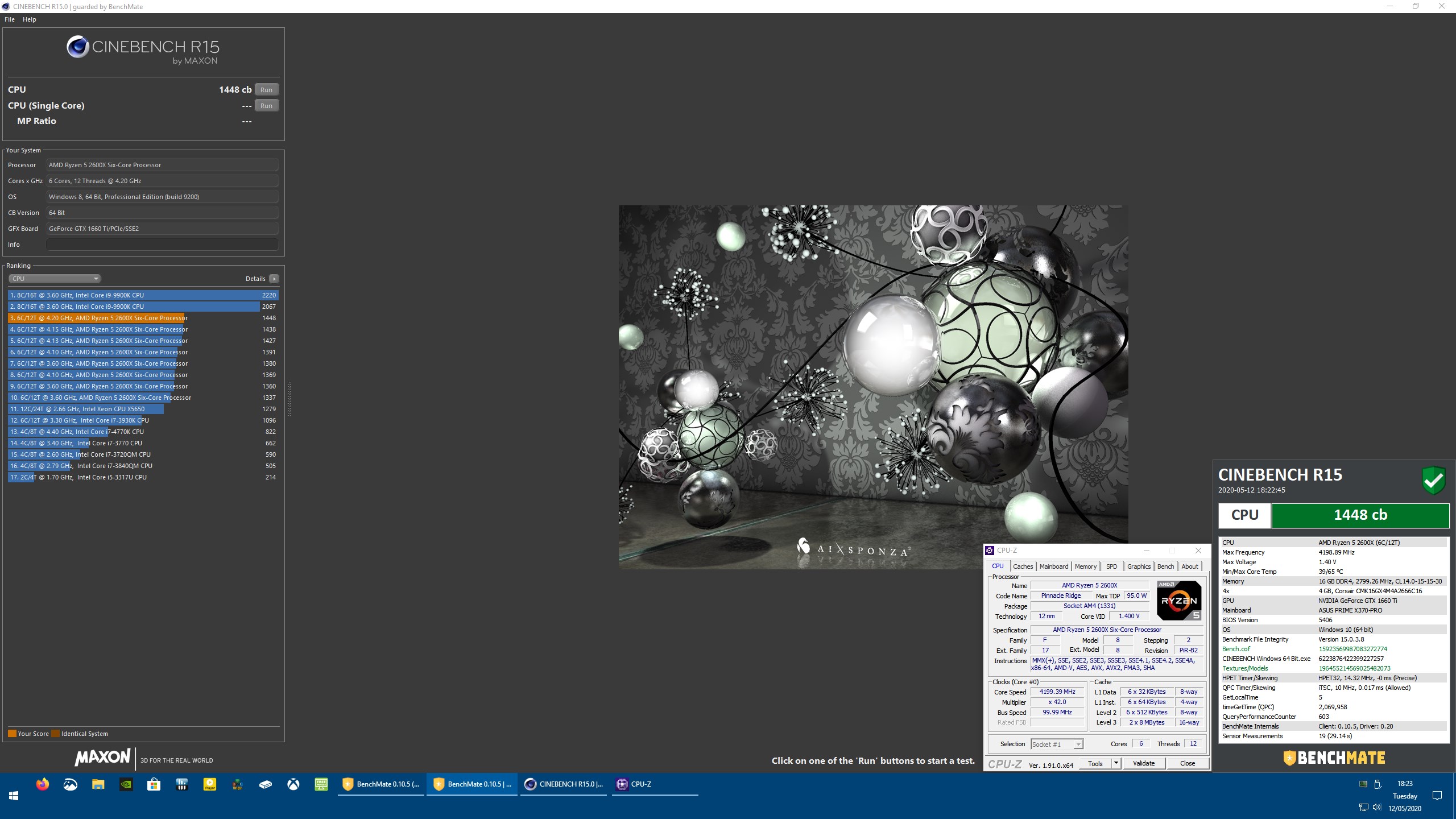The height and width of the screenshot is (819, 1456).
Task: Open the CPU-Z Socket #1 selection dropdown
Action: [1057, 744]
